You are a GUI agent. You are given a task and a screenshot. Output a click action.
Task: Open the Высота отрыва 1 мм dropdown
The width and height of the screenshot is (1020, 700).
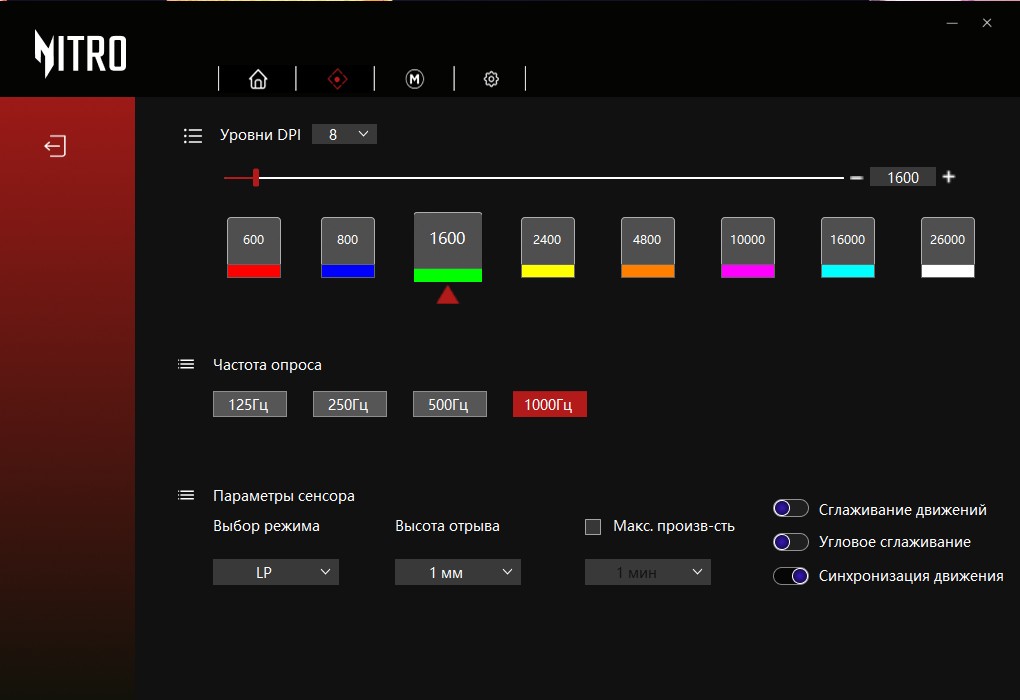click(458, 572)
